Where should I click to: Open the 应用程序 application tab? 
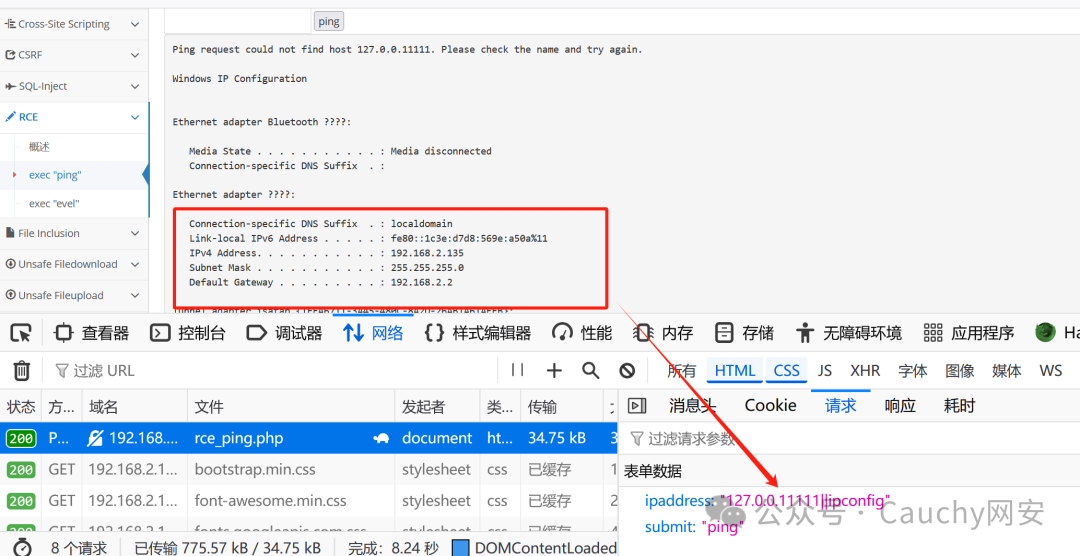[x=968, y=333]
